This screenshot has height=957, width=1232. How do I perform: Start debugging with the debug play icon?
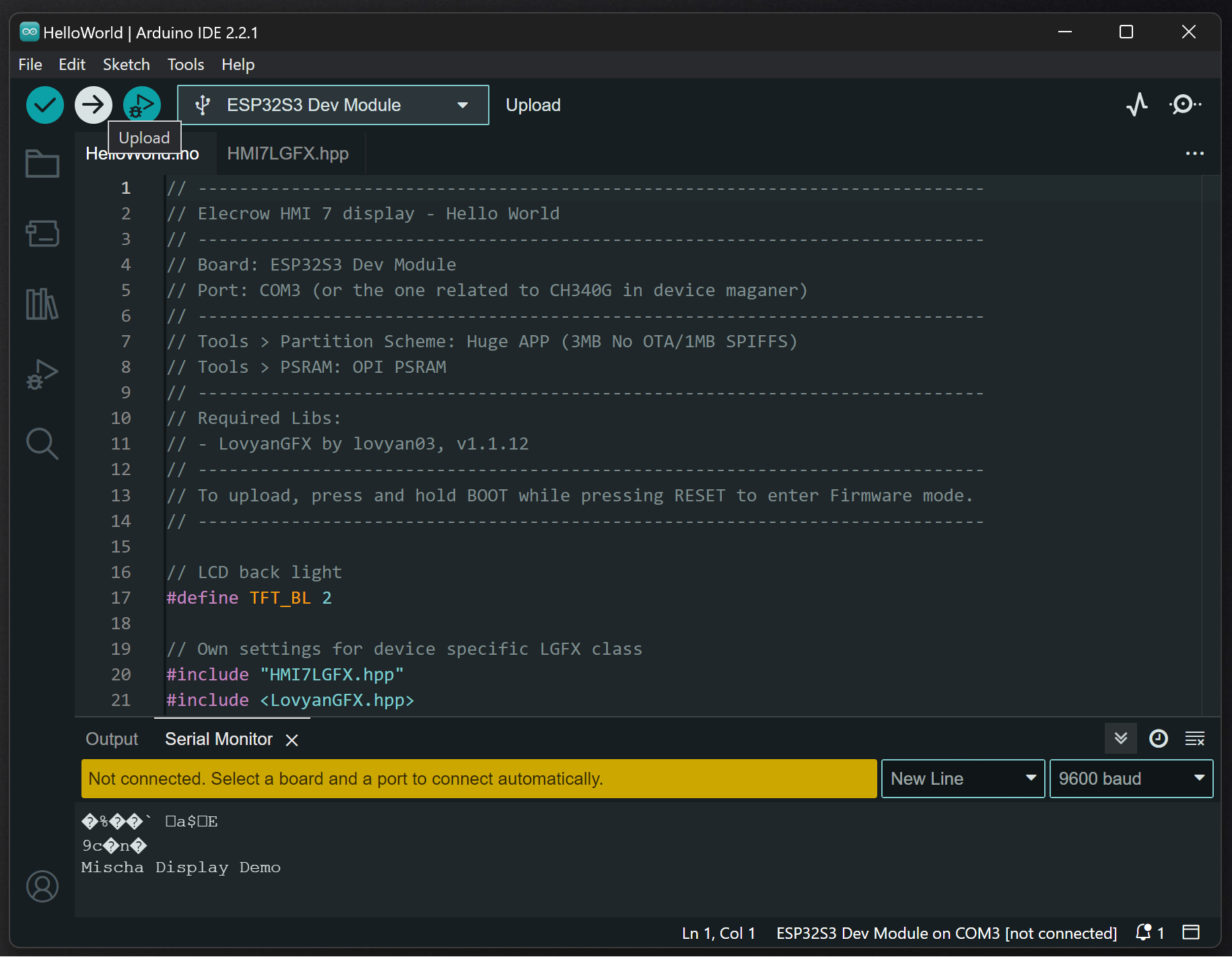coord(142,105)
